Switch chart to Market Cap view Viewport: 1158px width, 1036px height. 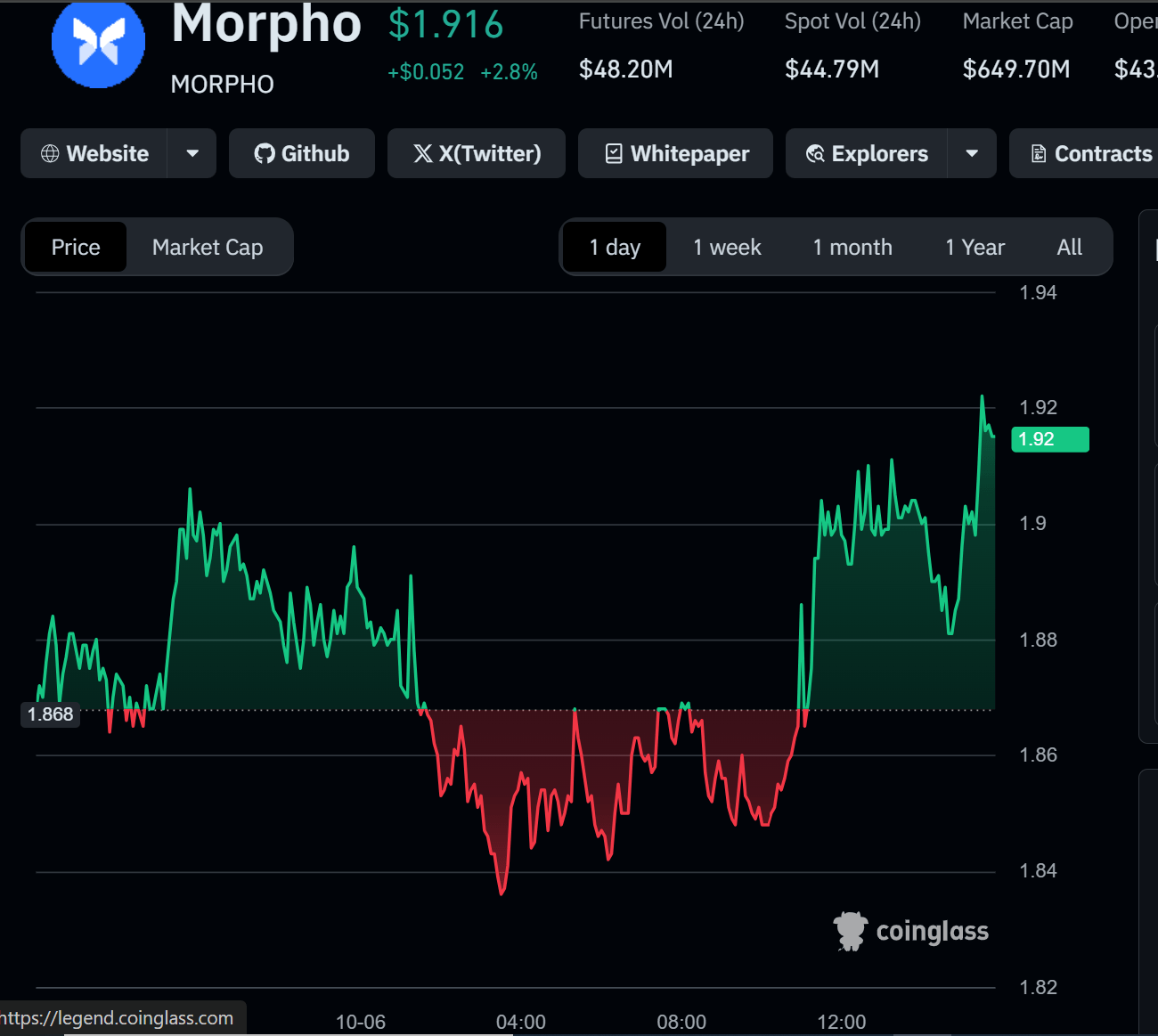[x=208, y=247]
